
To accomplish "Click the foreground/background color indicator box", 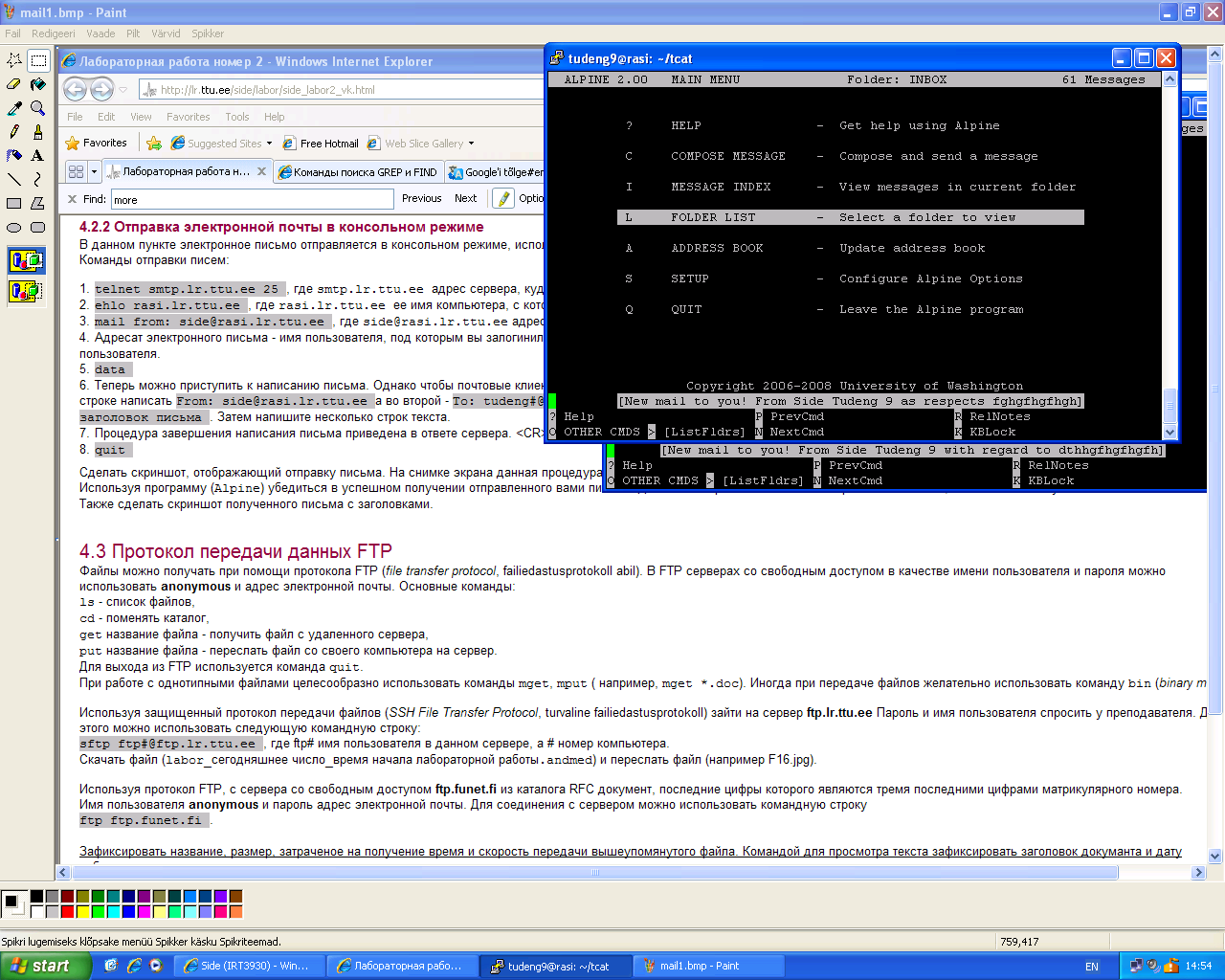I will coord(14,904).
